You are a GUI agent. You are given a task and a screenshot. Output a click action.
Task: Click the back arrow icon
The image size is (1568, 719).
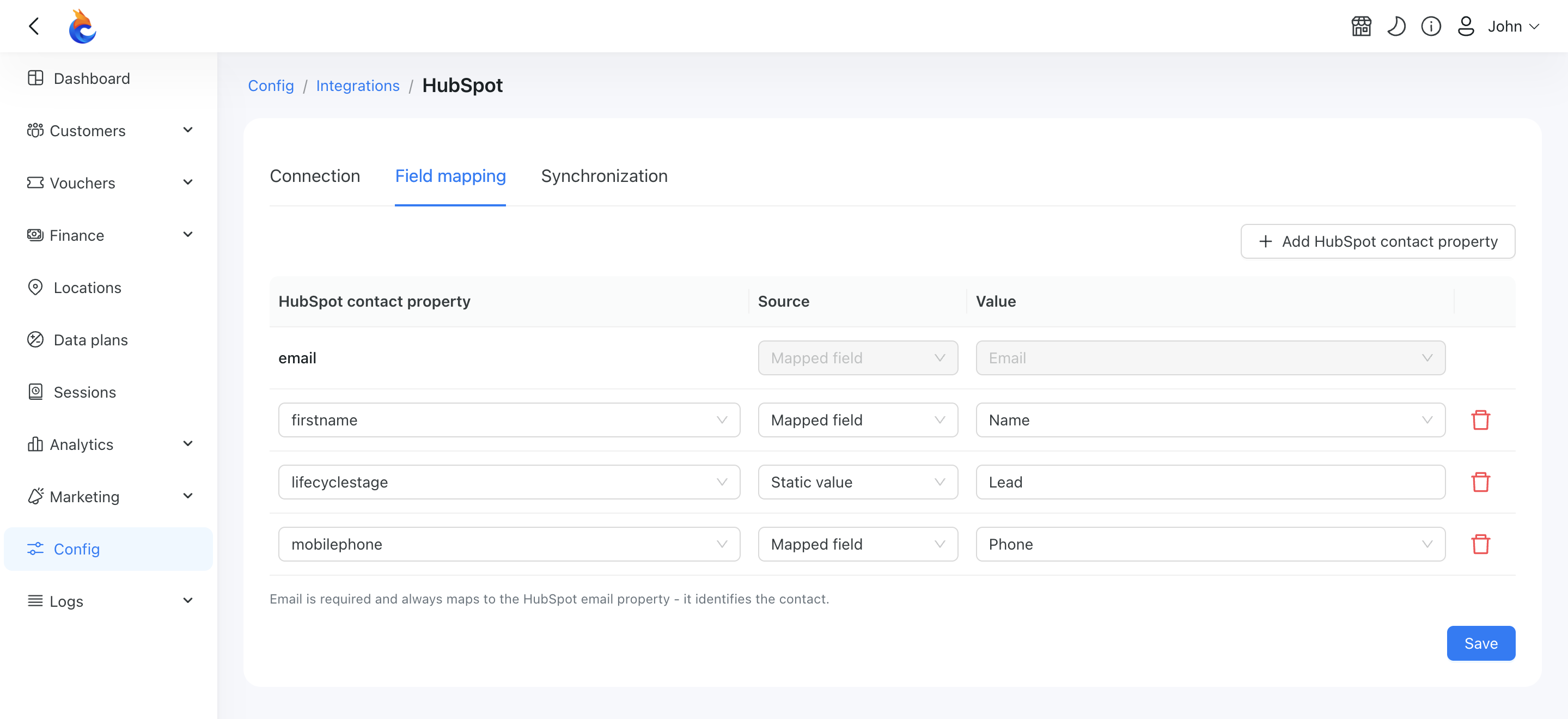34,26
